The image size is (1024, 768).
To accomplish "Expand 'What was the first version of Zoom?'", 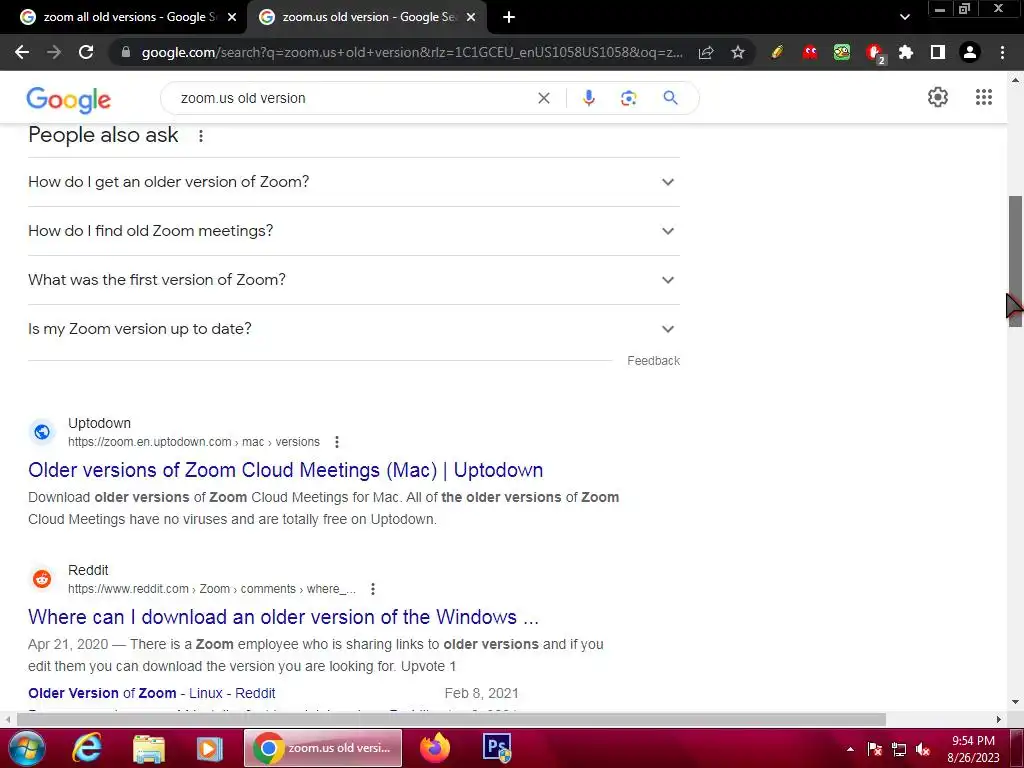I will click(354, 280).
